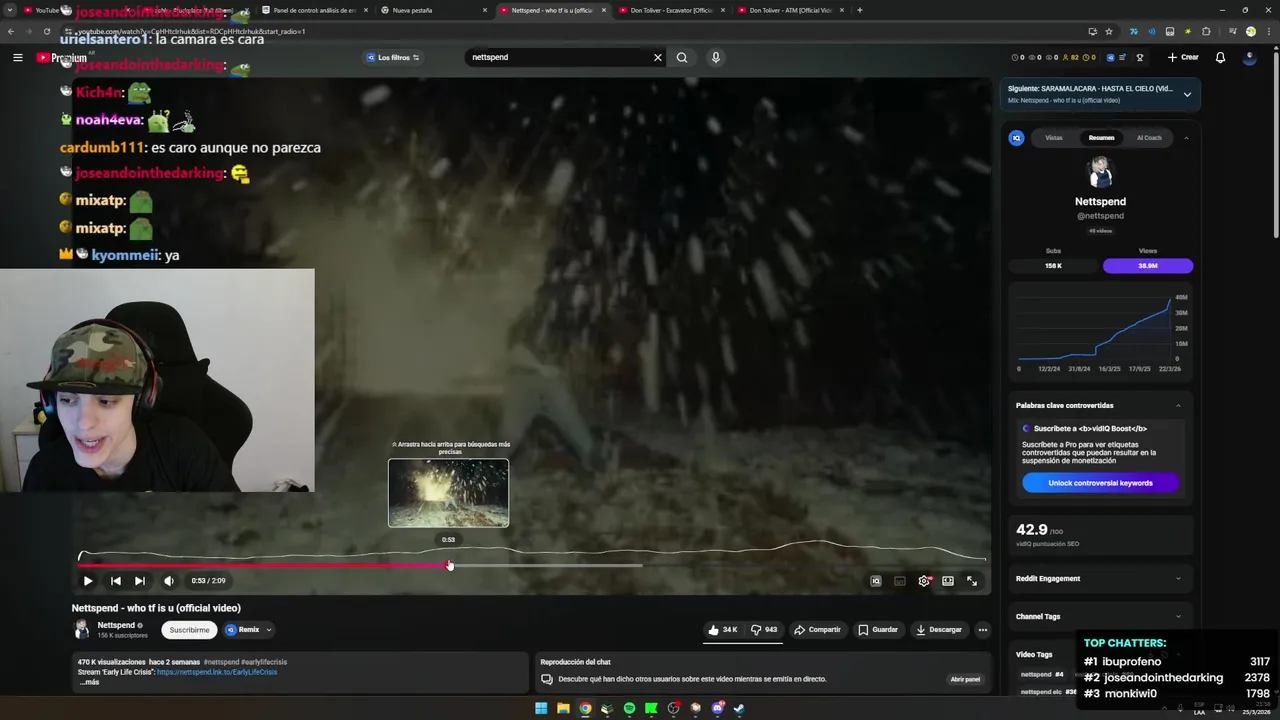Open File Explorer from the taskbar
1280x720 pixels.
coord(563,708)
